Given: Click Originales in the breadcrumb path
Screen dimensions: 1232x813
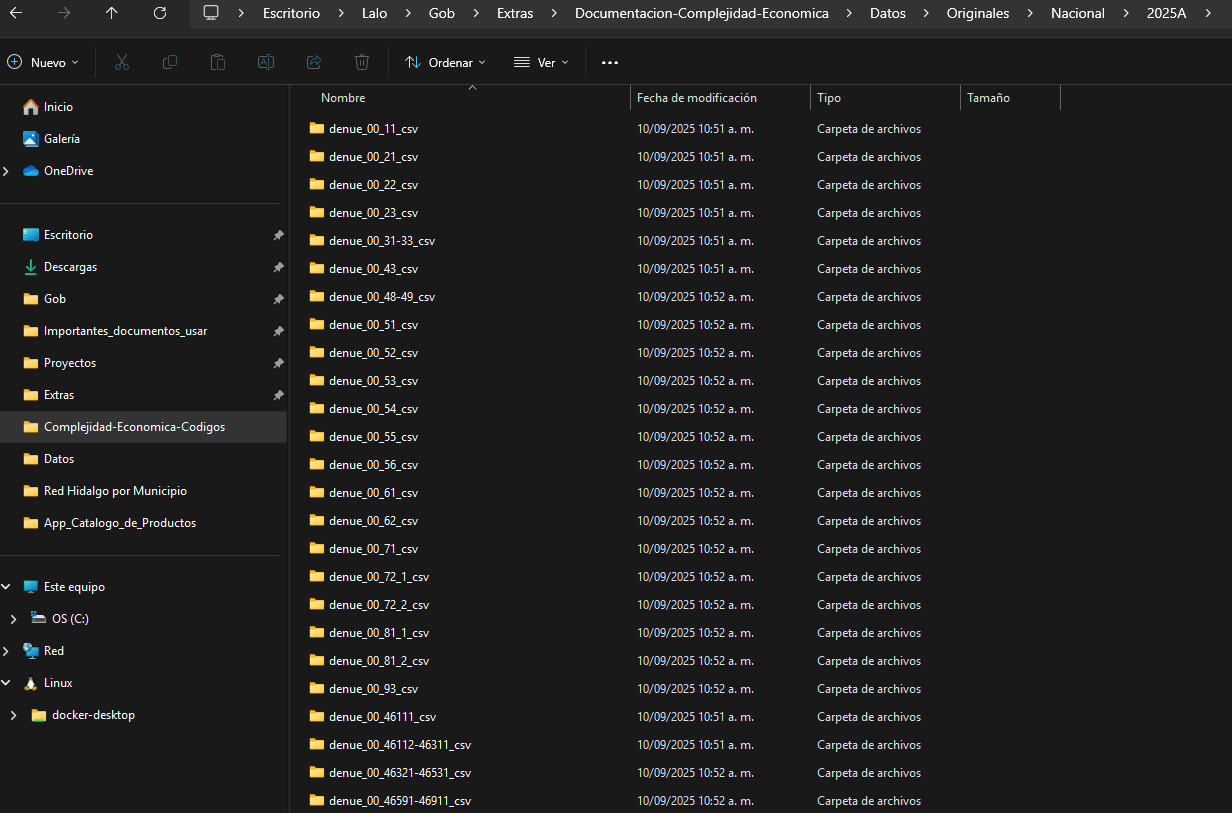Looking at the screenshot, I should [977, 13].
